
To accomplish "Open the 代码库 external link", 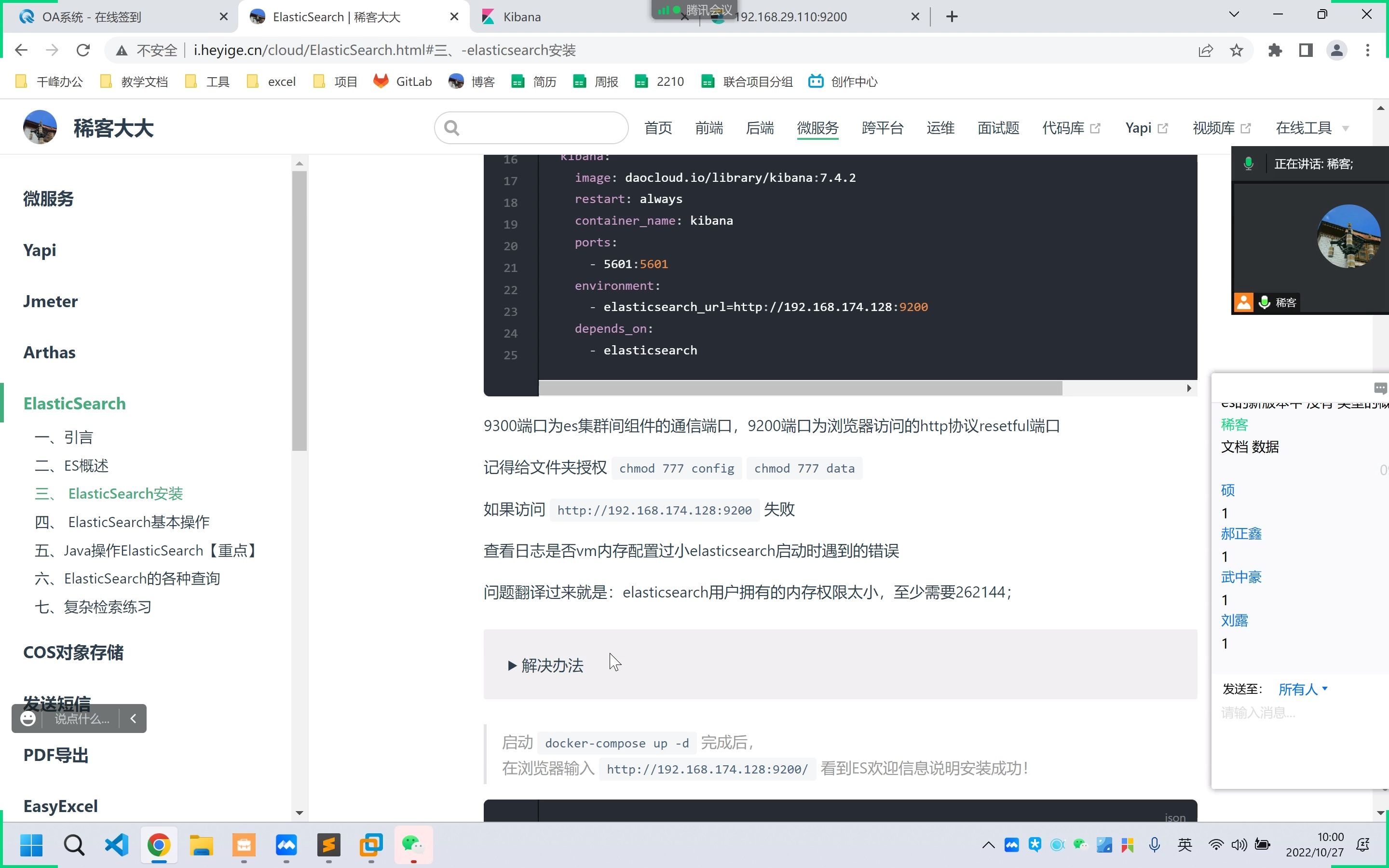I will 1071,127.
